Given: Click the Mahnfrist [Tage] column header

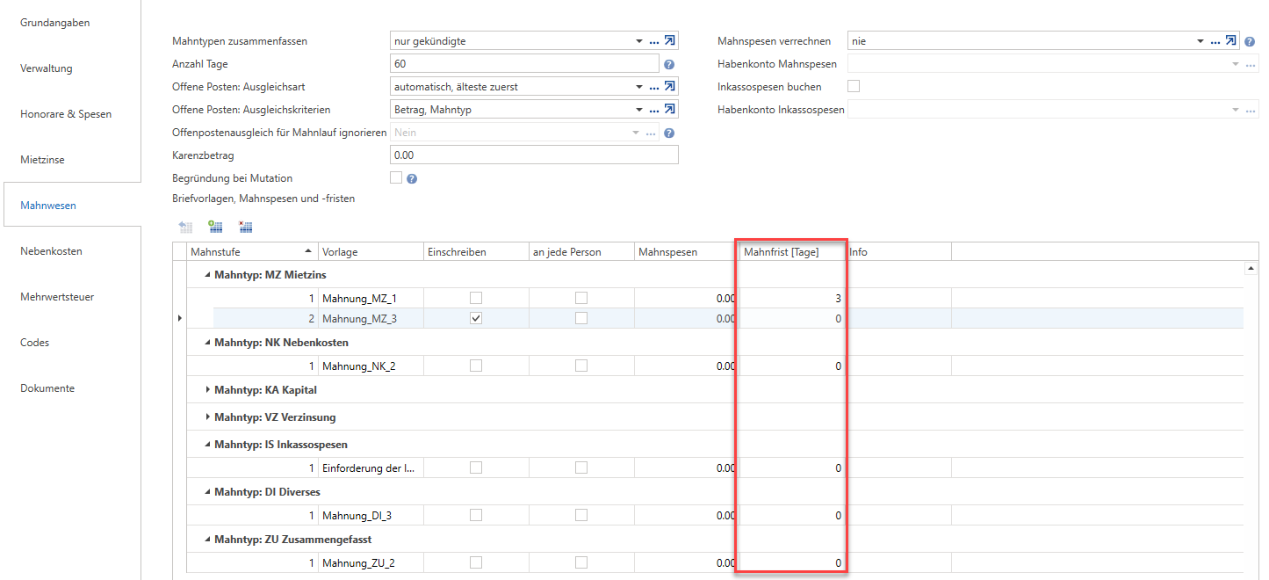Looking at the screenshot, I should [792, 252].
